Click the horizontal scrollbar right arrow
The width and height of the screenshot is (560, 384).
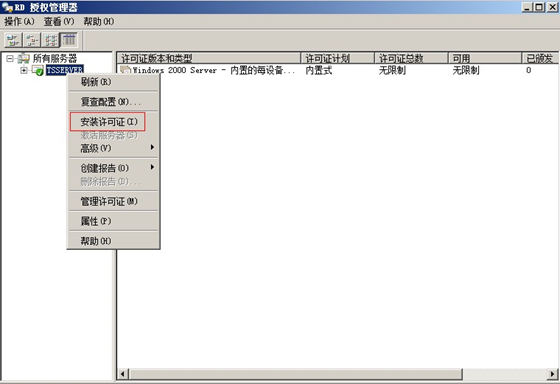click(553, 374)
